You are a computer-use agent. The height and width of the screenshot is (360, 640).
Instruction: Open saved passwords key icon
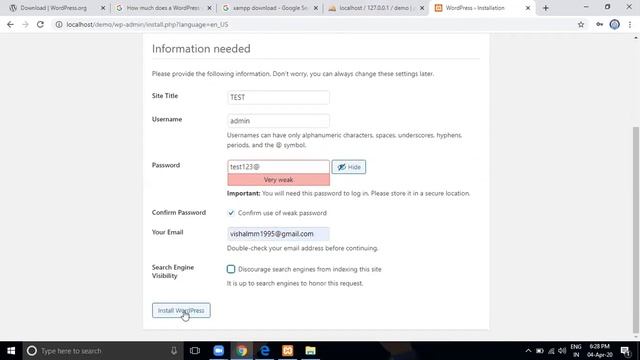(599, 24)
